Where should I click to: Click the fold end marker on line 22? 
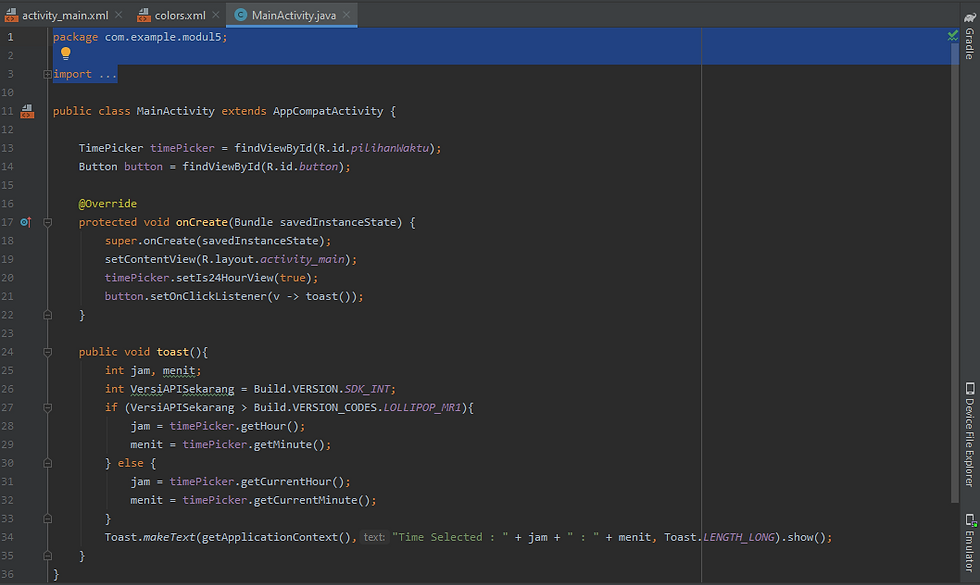[x=48, y=315]
